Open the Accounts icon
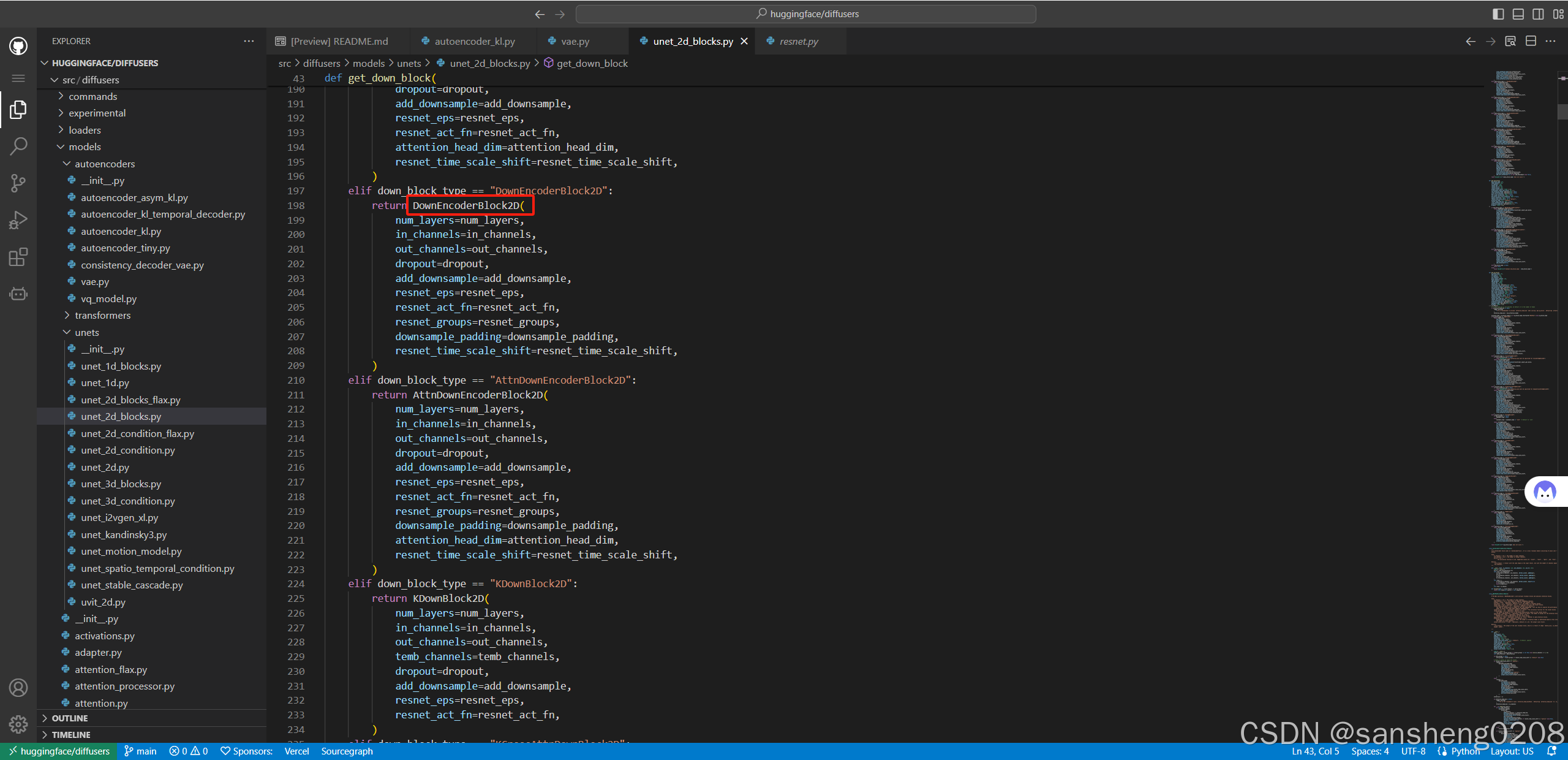The width and height of the screenshot is (1568, 760). tap(18, 688)
